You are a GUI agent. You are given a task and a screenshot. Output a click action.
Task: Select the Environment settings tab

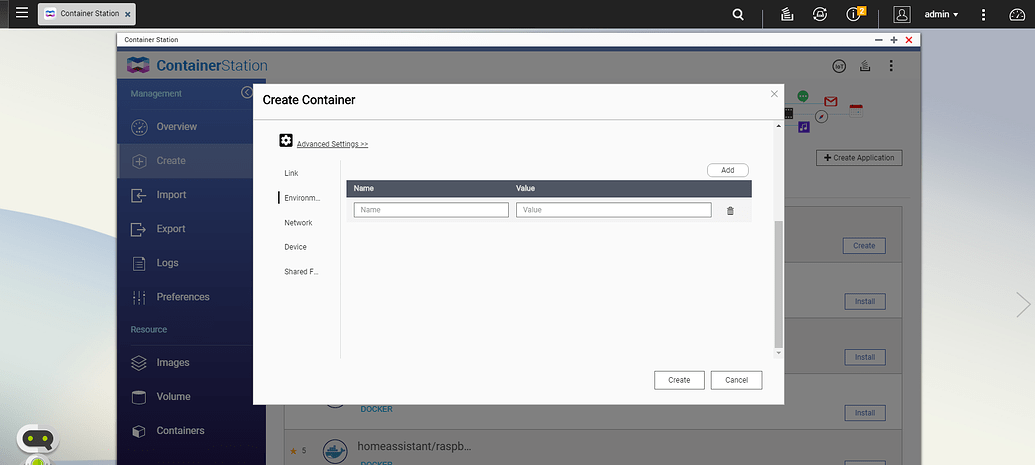302,198
